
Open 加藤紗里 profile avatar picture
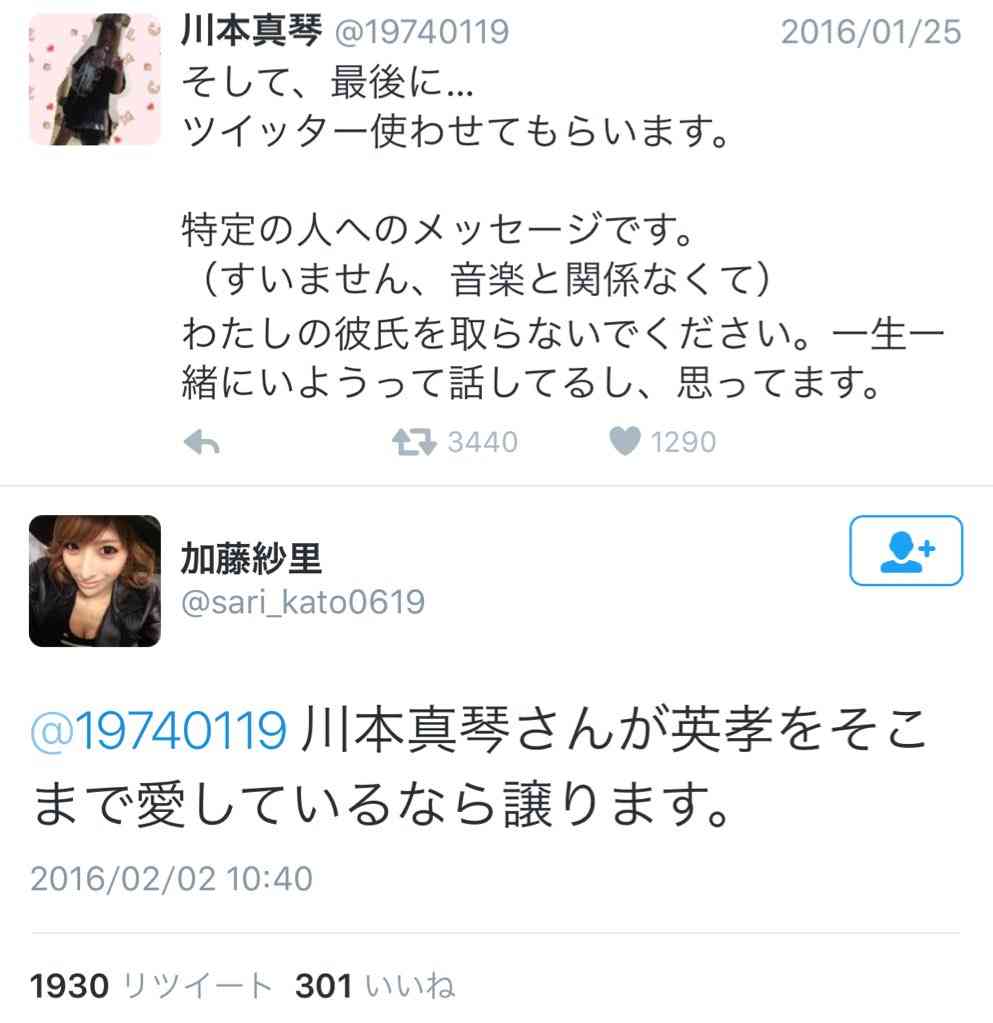(95, 581)
